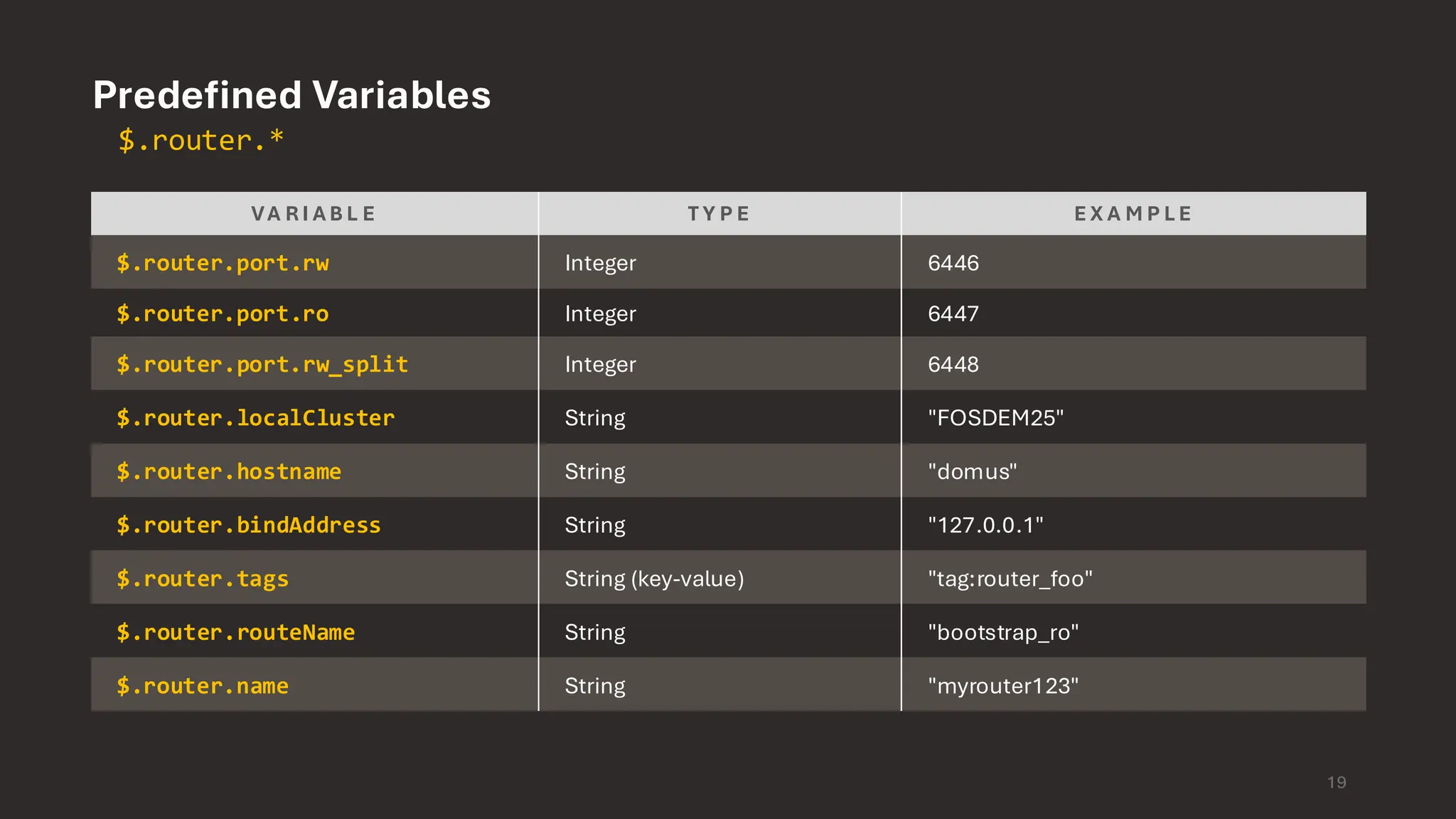Click the $.router.* subtitle text
The width and height of the screenshot is (1456, 819).
point(200,140)
